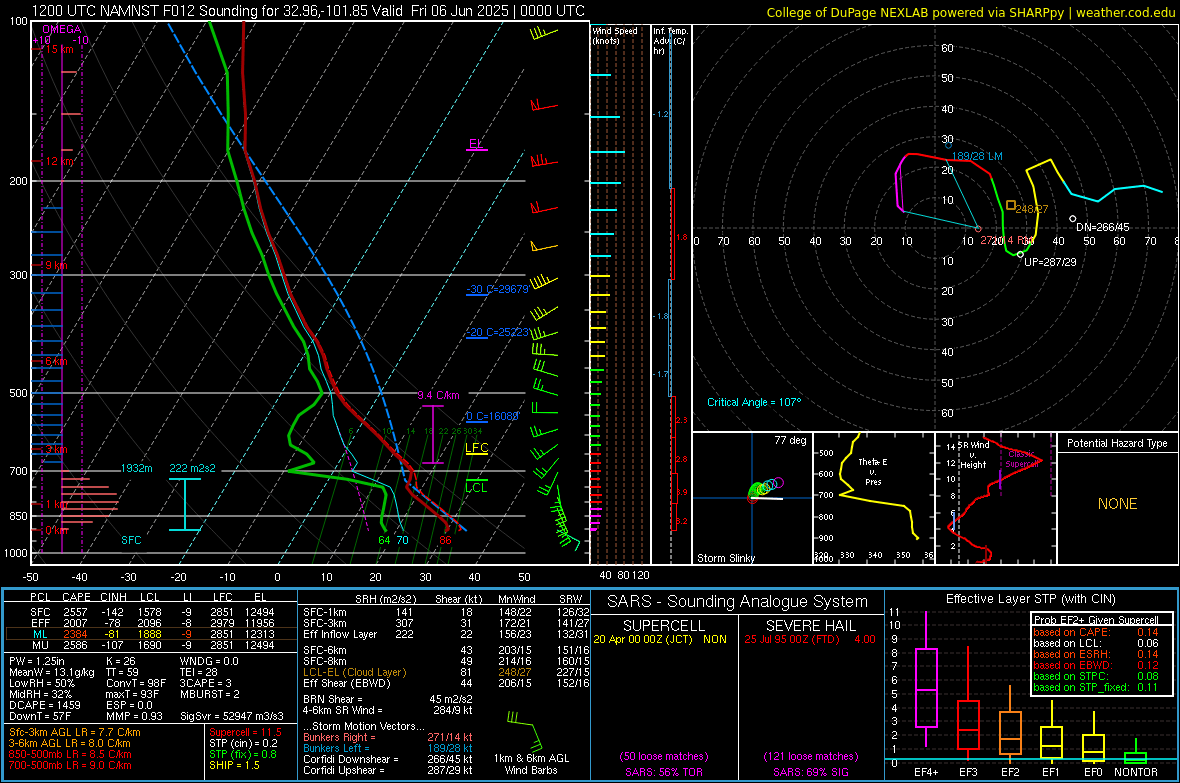Viewport: 1180px width, 783px height.
Task: Click the 9.4 C/km lapse rate label
Action: coord(438,395)
